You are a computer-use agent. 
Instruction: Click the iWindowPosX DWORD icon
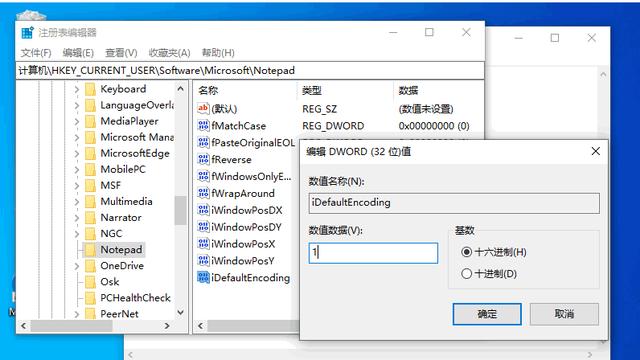[203, 244]
